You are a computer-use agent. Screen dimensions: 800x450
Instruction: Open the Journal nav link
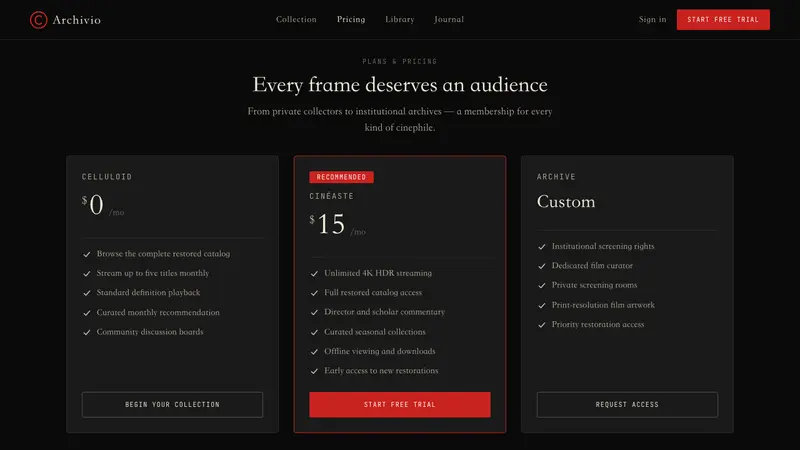click(x=449, y=19)
